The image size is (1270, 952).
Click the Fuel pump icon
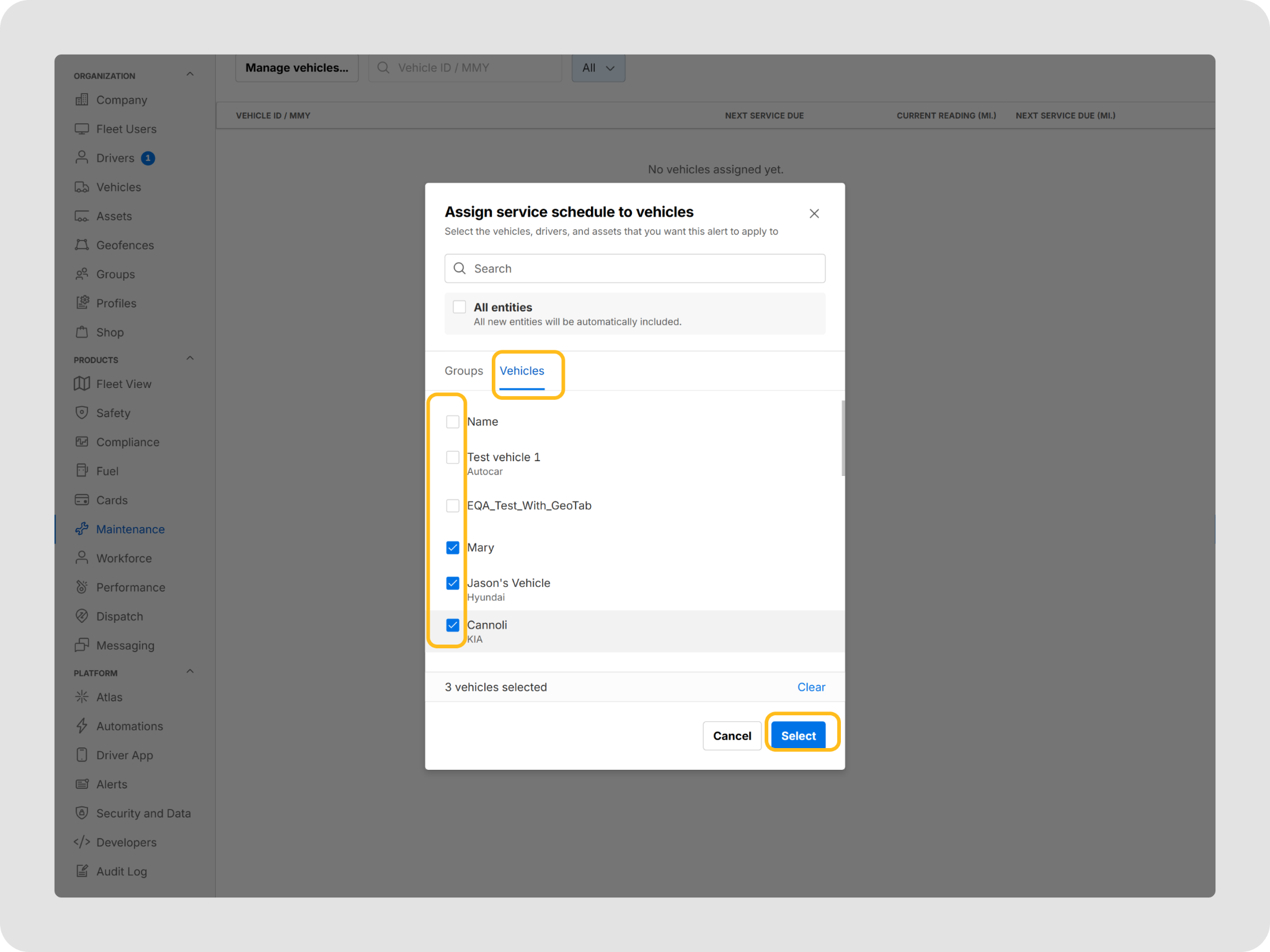(82, 470)
